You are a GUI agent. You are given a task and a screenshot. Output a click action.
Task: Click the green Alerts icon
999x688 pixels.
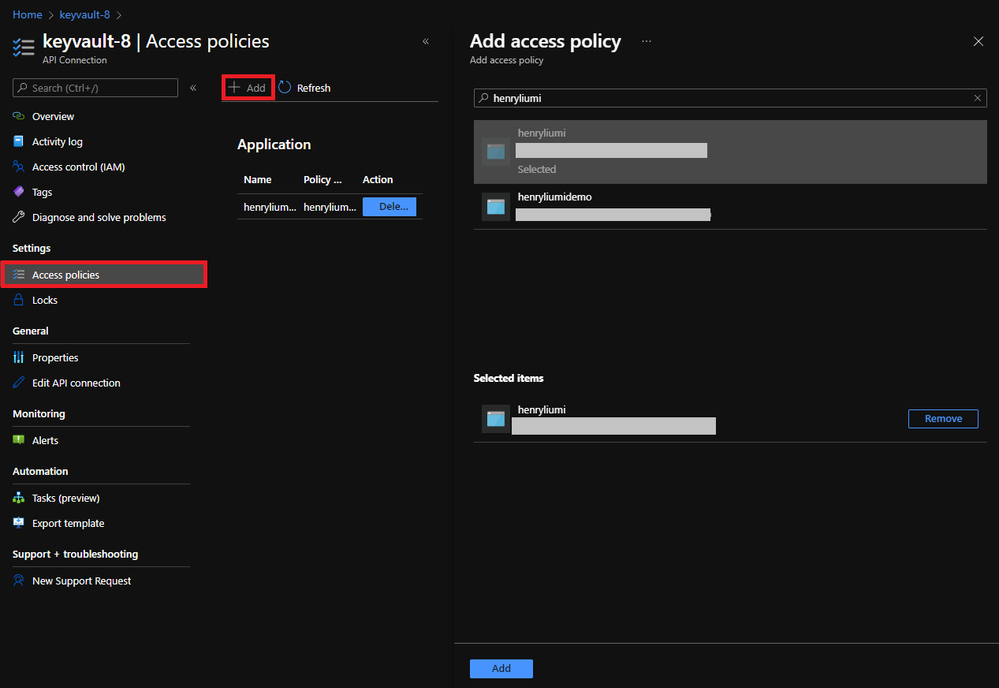pos(18,440)
